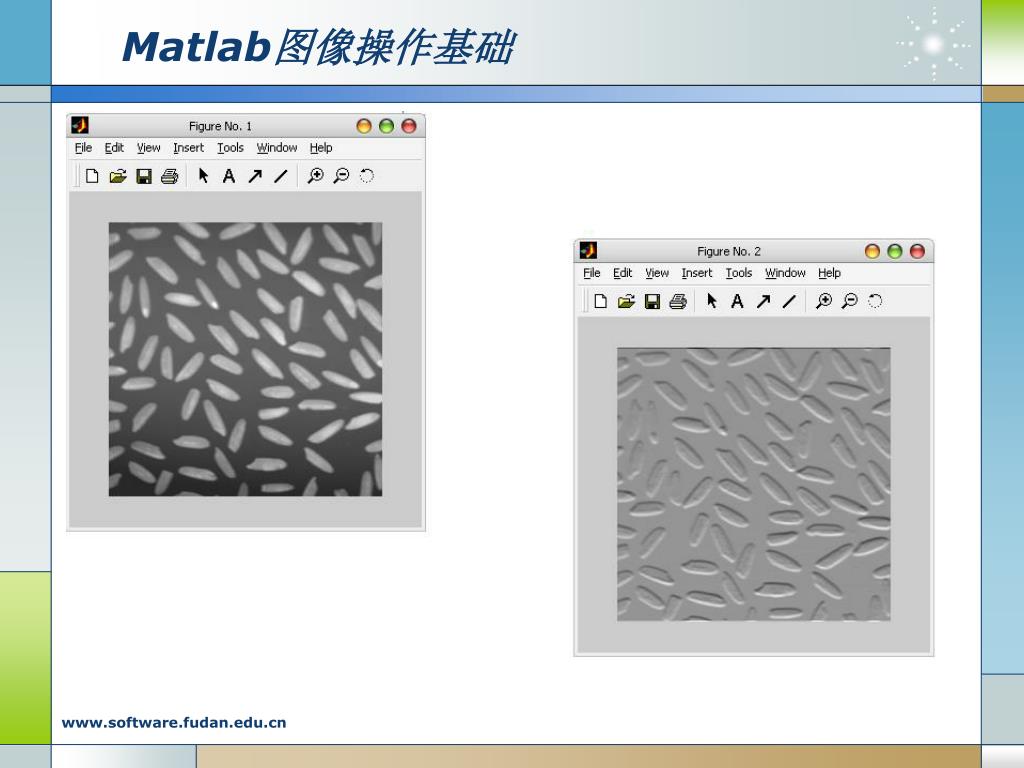Image resolution: width=1024 pixels, height=768 pixels.
Task: Close Figure No. 1 with red button
Action: coord(409,126)
